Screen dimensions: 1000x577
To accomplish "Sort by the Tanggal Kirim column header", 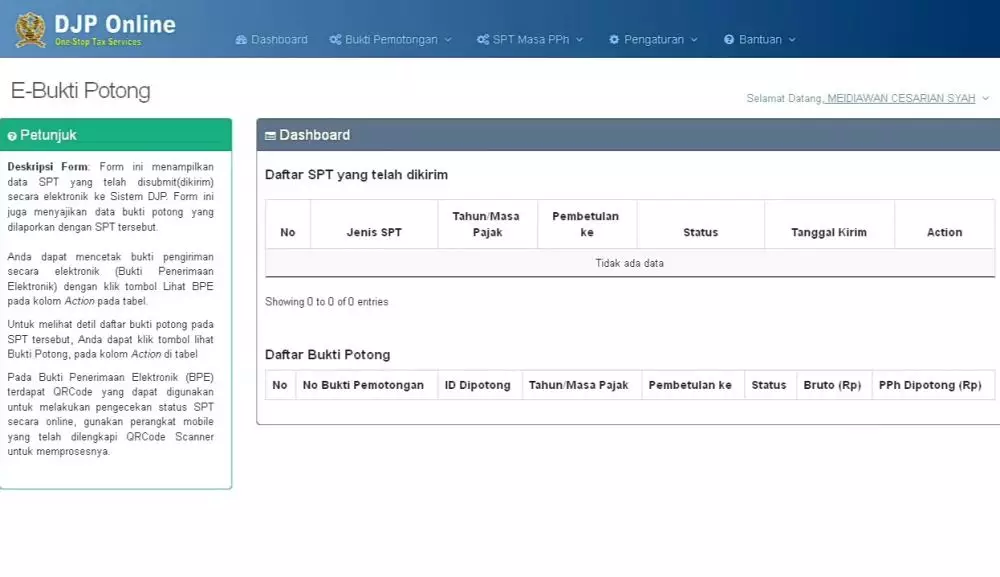I will point(829,232).
